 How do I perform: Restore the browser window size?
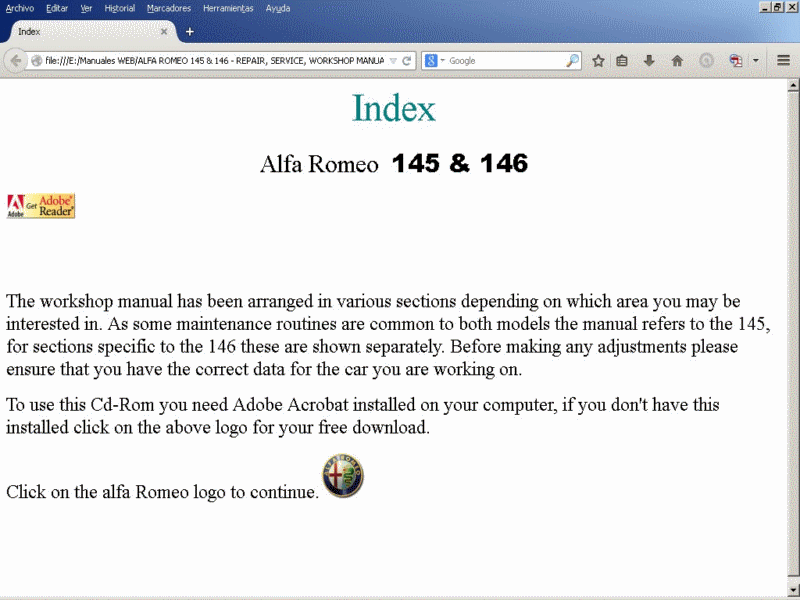pyautogui.click(x=777, y=7)
